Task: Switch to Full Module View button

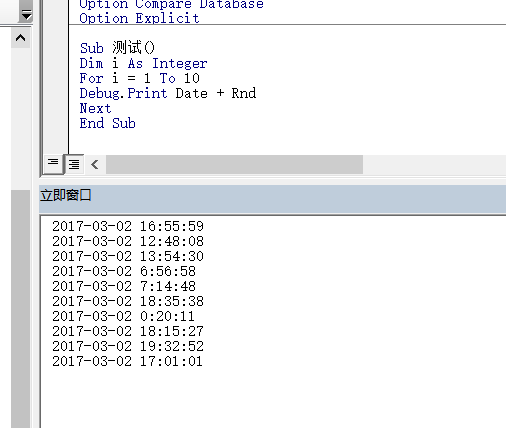Action: tap(74, 164)
